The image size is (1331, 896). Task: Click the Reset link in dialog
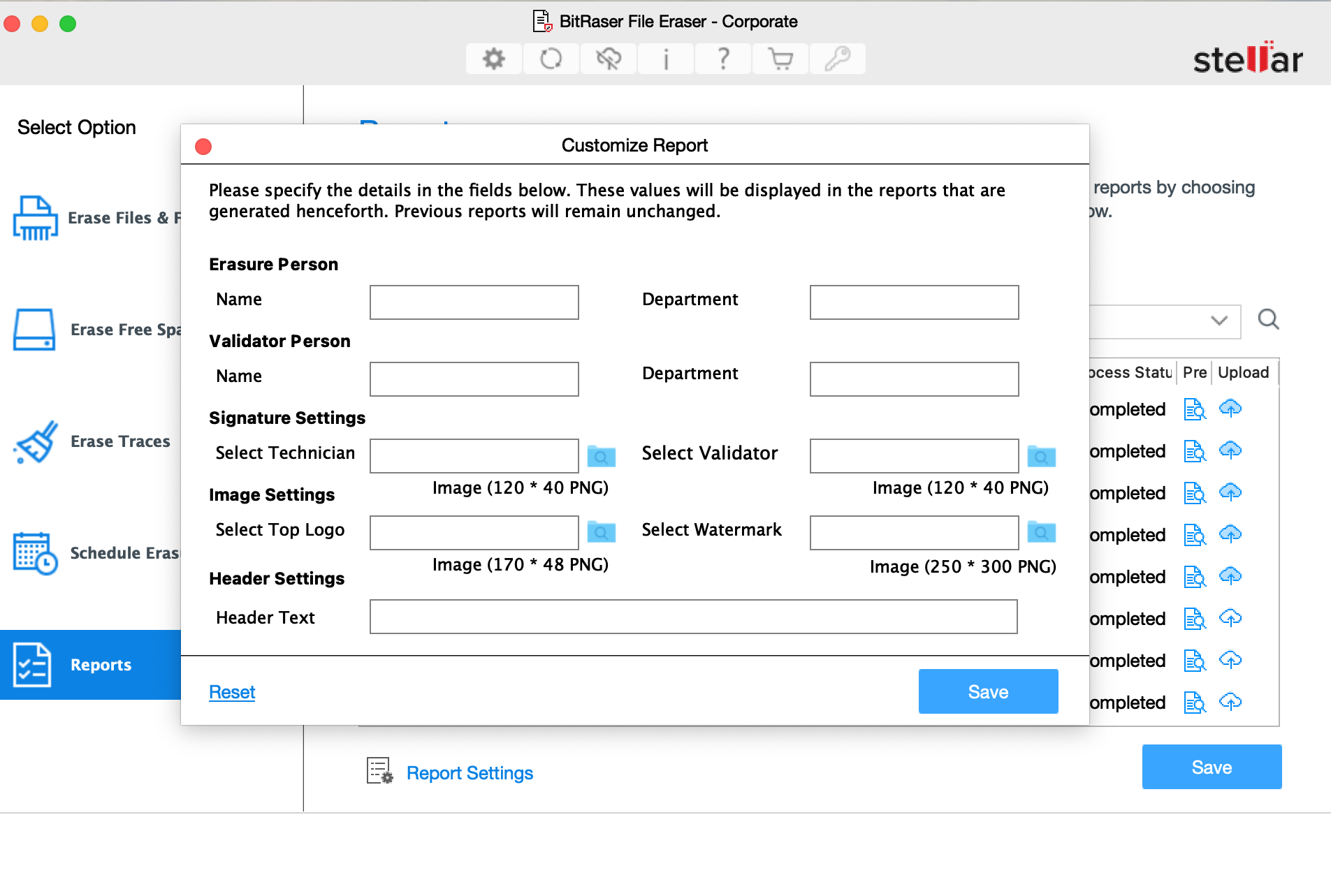click(x=232, y=692)
